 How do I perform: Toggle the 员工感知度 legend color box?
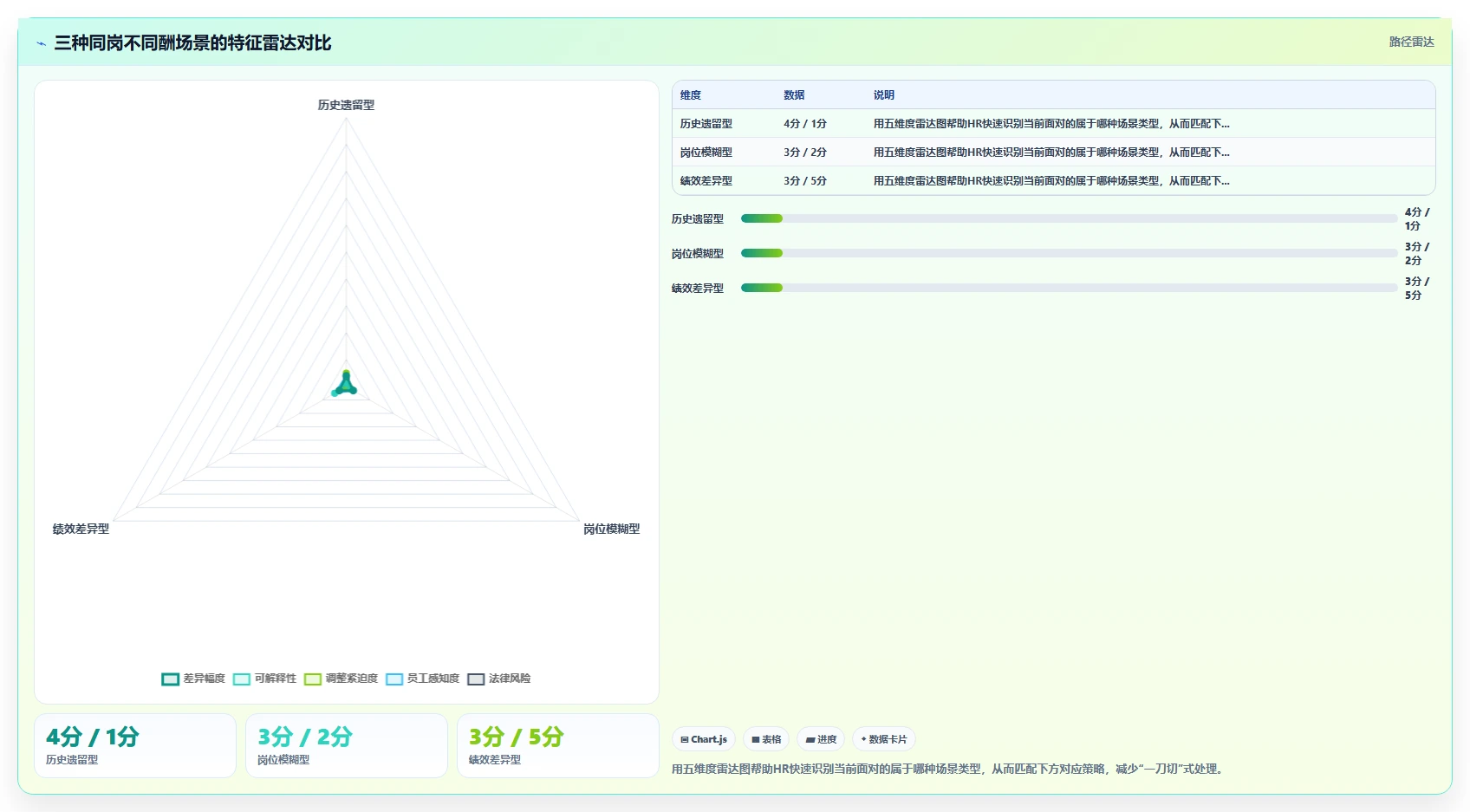click(x=394, y=679)
